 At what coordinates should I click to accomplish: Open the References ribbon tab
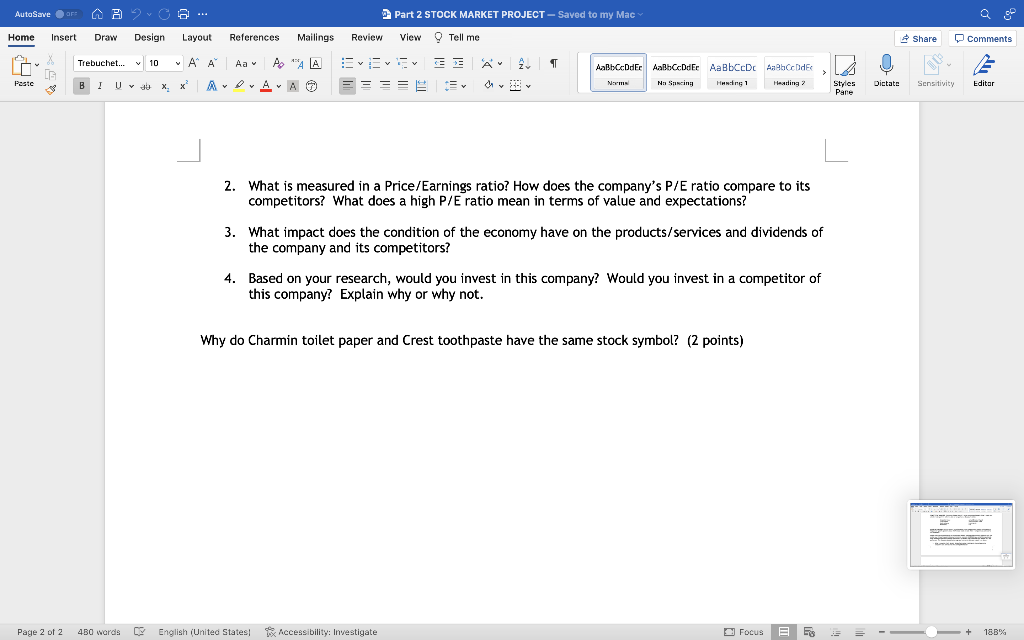point(254,37)
